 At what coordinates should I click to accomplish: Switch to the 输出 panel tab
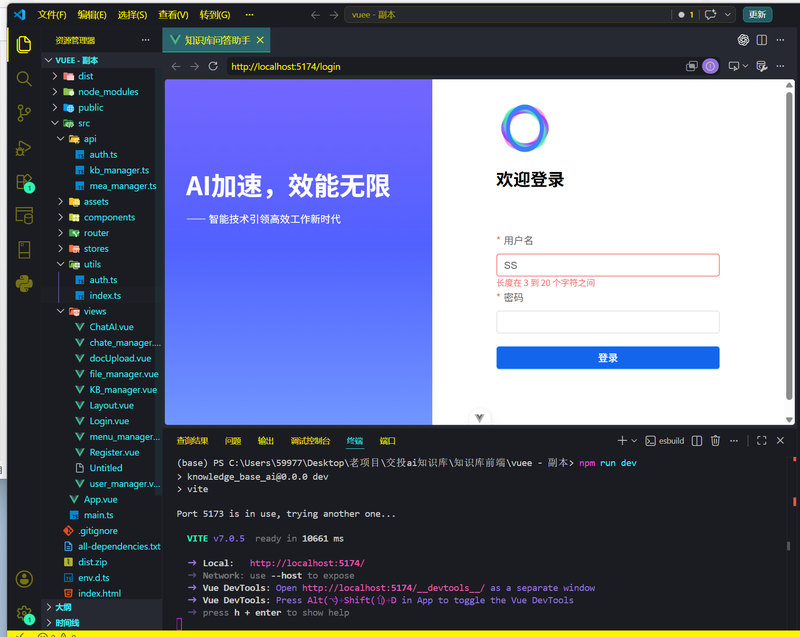(266, 441)
